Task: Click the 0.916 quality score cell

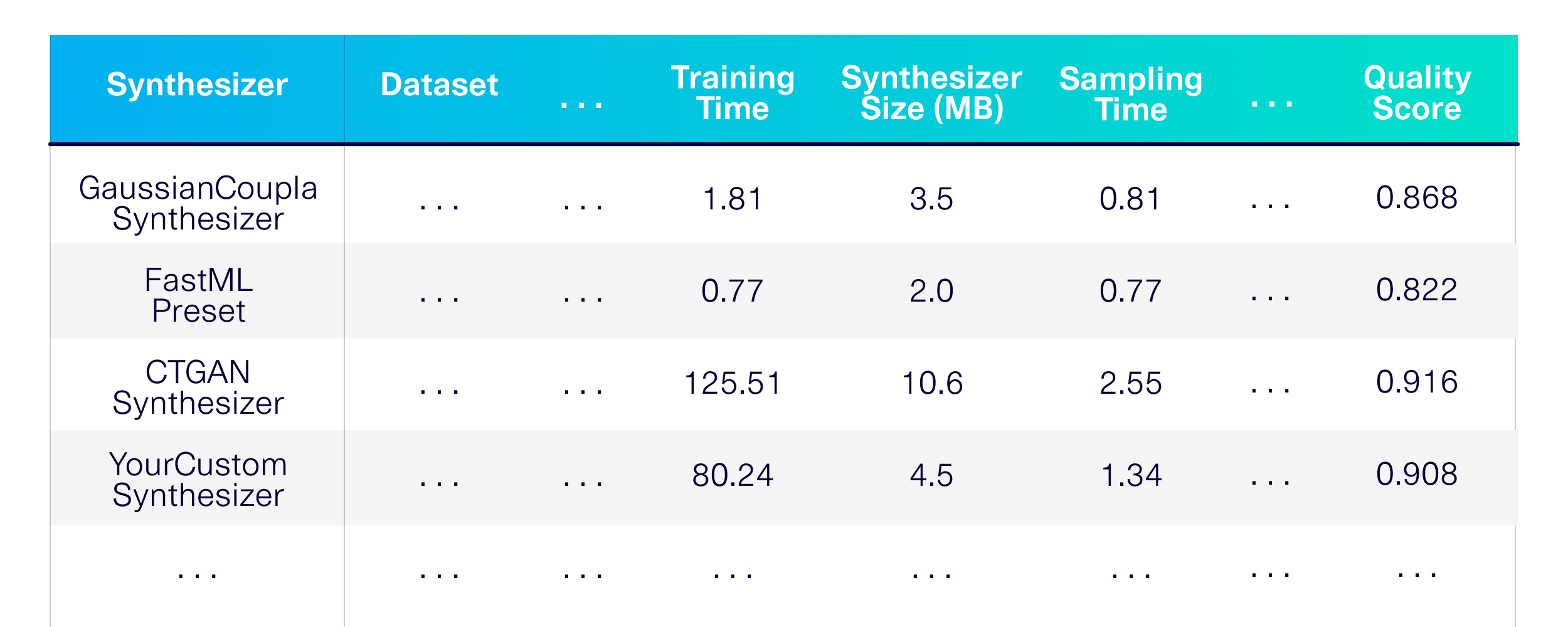Action: tap(1417, 382)
